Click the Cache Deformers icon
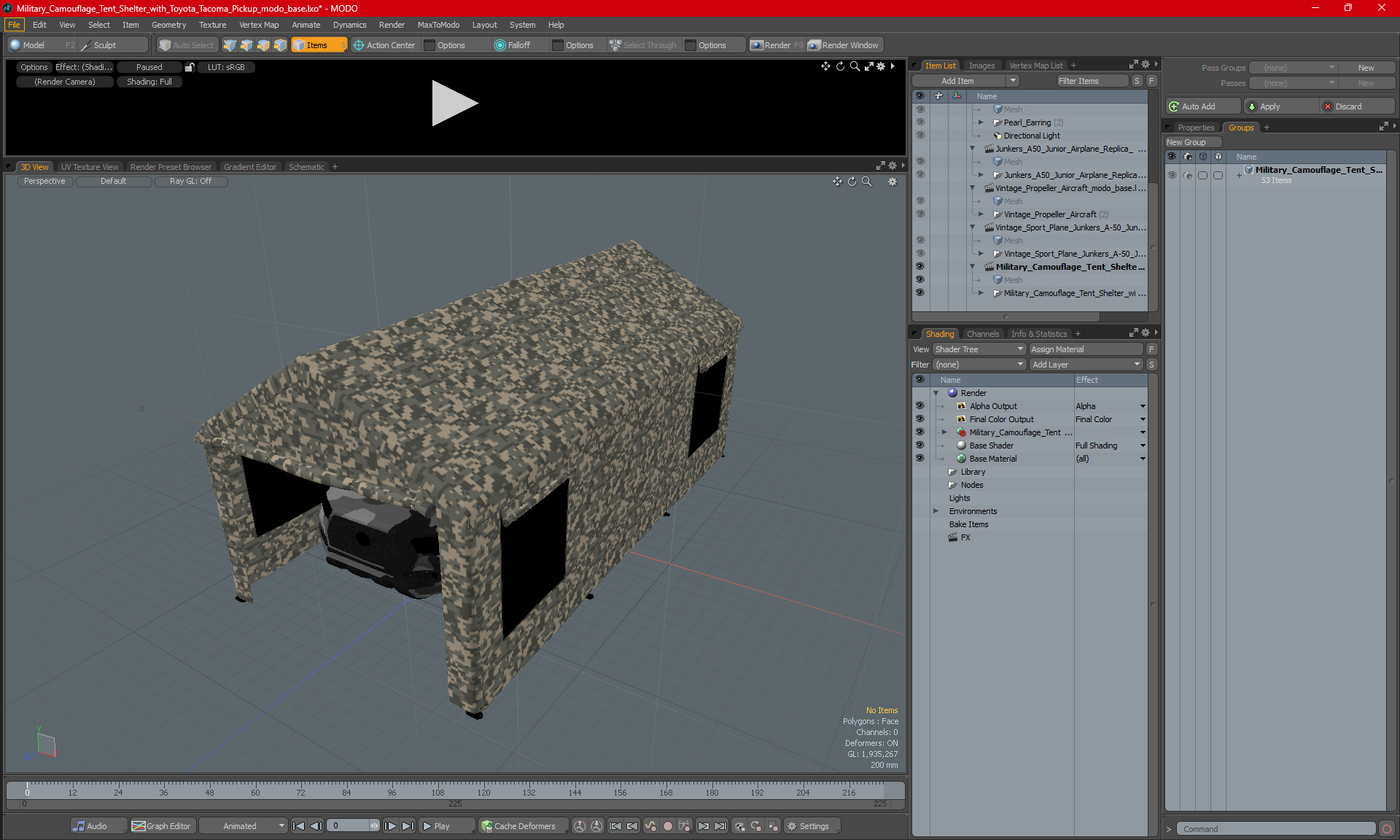1400x840 pixels. click(x=486, y=826)
